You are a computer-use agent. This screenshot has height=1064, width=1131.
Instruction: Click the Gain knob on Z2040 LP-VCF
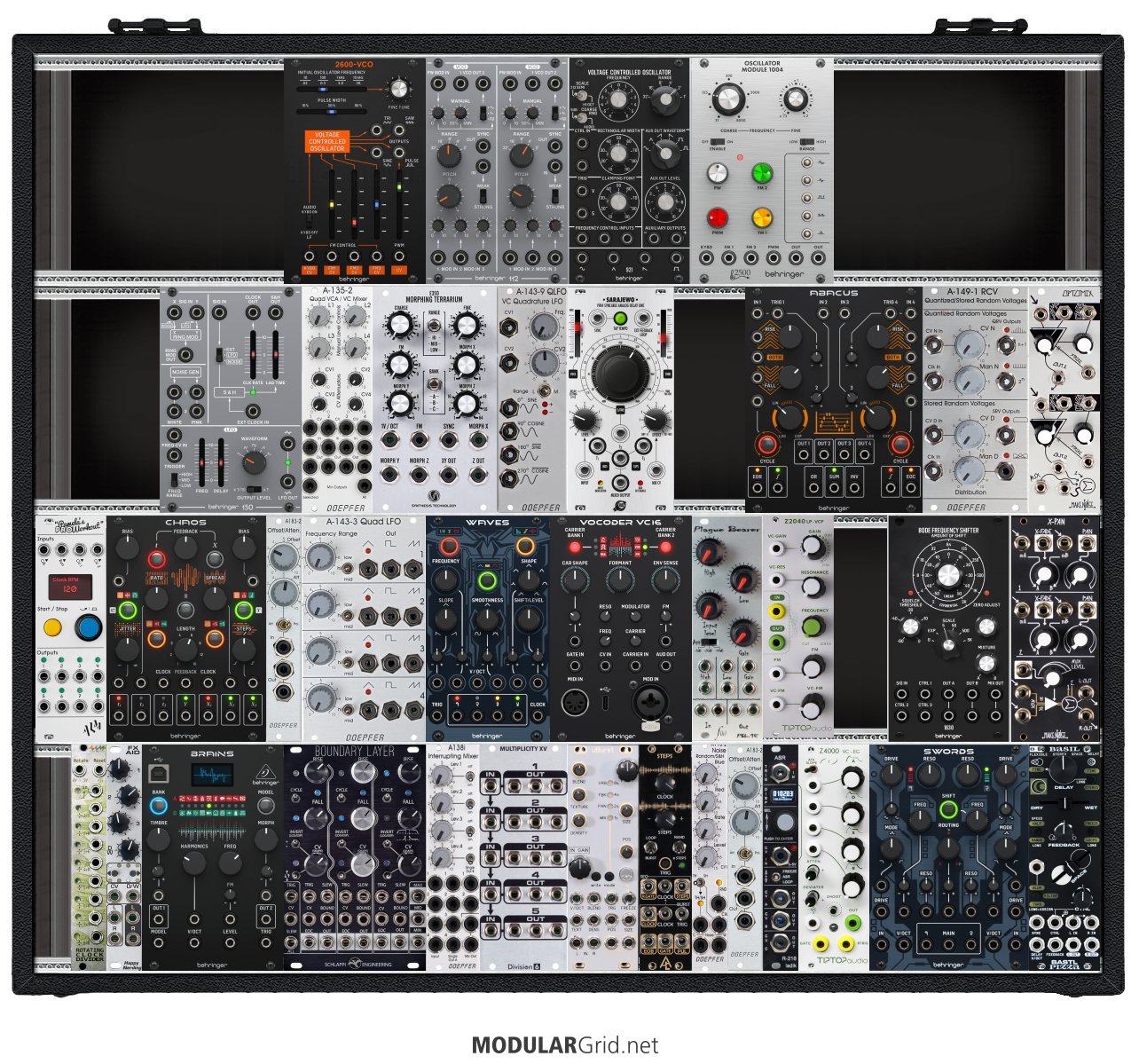[x=813, y=548]
